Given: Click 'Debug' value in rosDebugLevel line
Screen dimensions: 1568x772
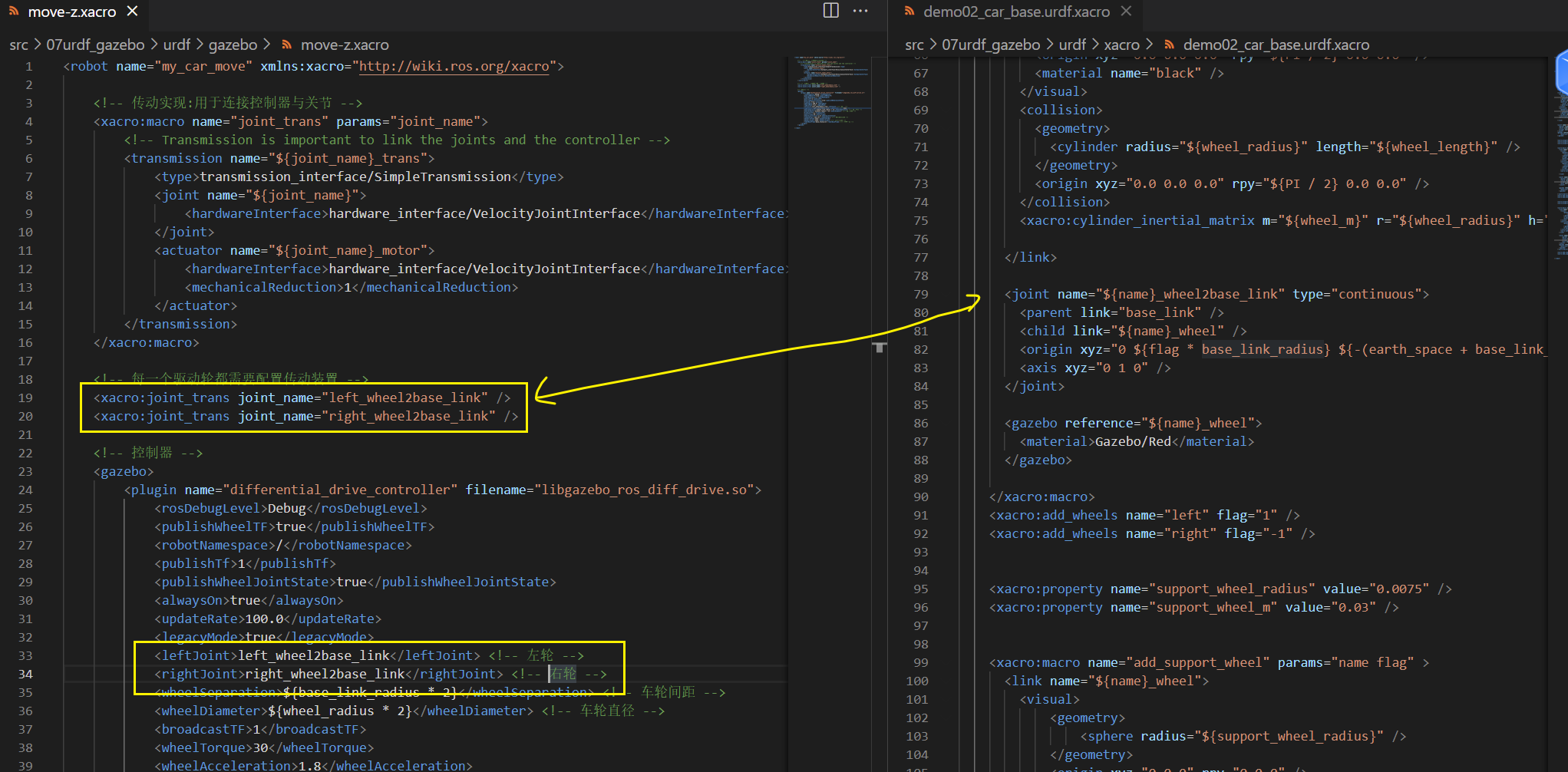Looking at the screenshot, I should (287, 508).
